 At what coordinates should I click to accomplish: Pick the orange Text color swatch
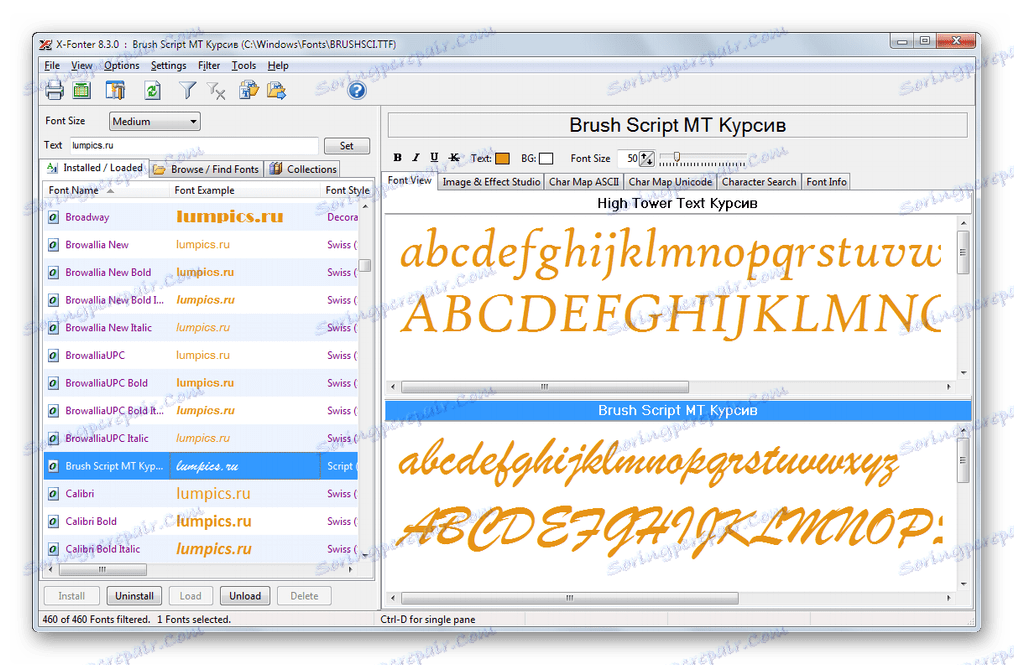pos(502,158)
